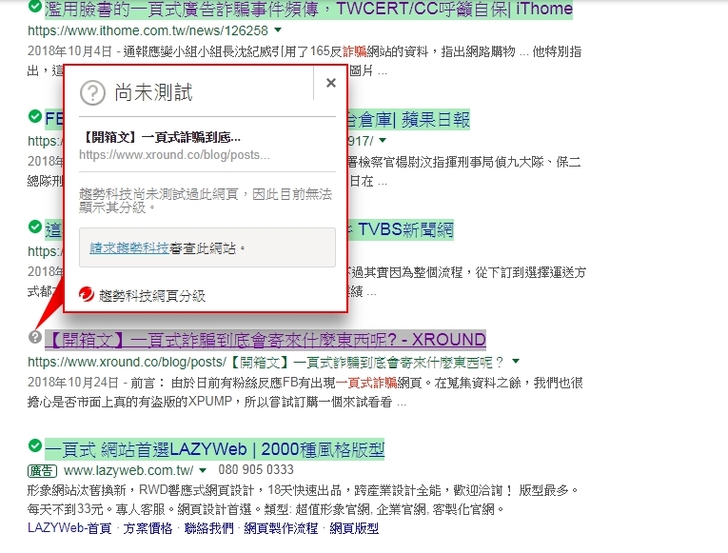The width and height of the screenshot is (728, 553).
Task: Click the phone number 080 905 0333
Action: click(x=256, y=469)
